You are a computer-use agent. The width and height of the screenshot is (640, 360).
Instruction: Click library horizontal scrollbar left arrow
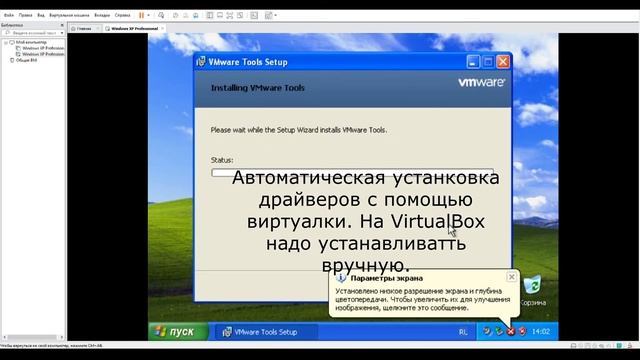[x=5, y=338]
